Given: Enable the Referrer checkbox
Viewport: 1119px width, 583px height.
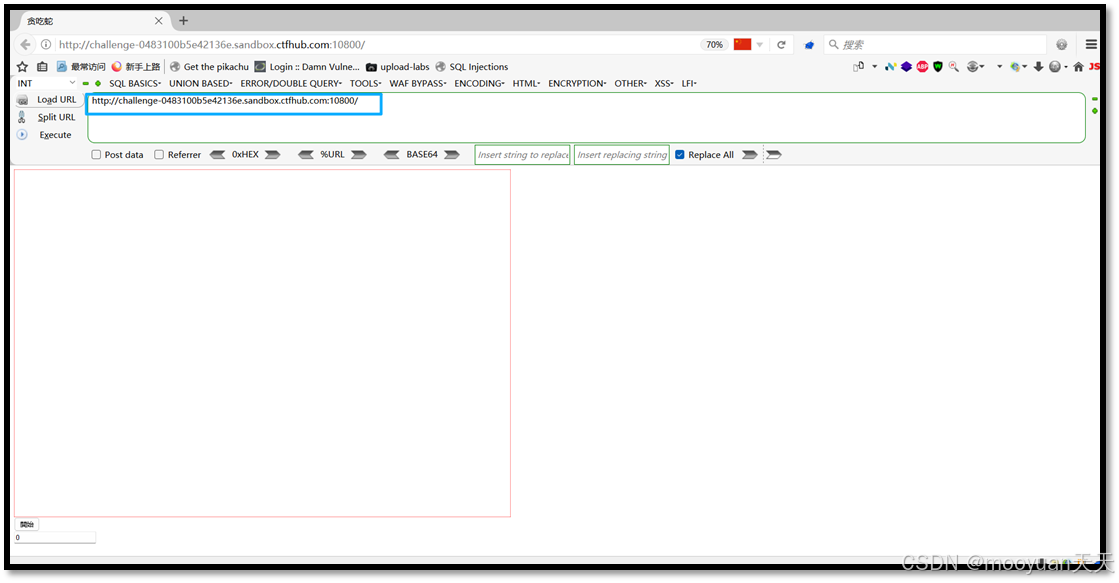Looking at the screenshot, I should 157,154.
